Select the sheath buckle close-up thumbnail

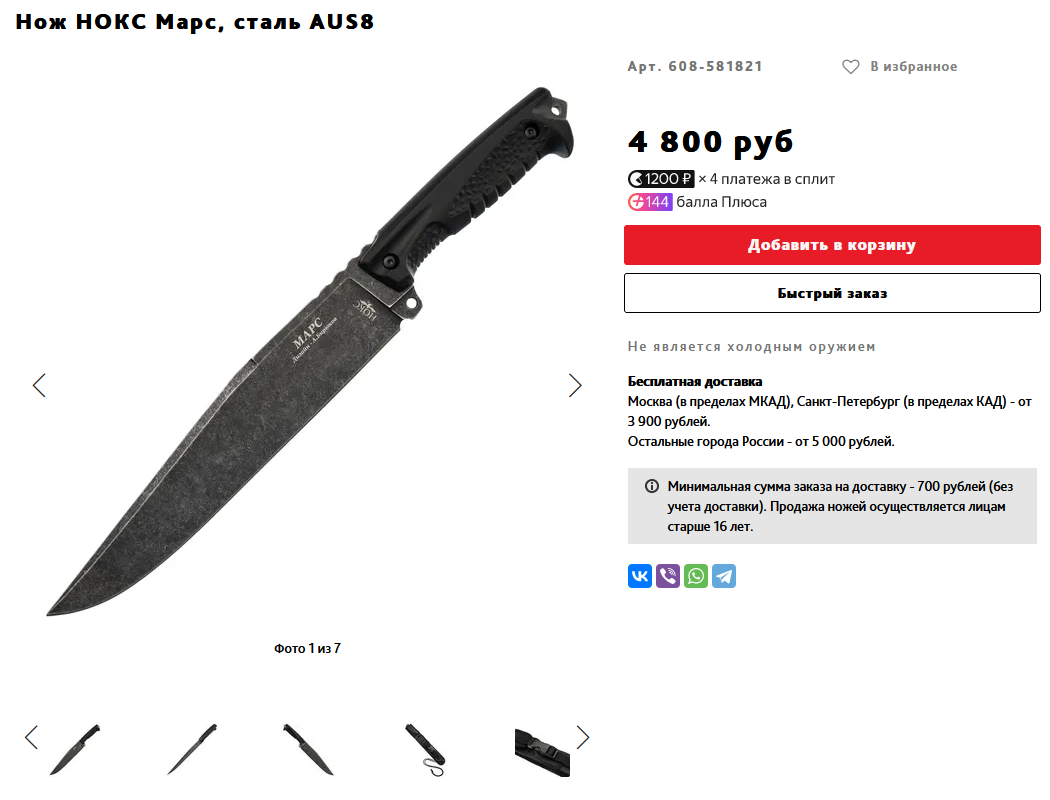542,752
